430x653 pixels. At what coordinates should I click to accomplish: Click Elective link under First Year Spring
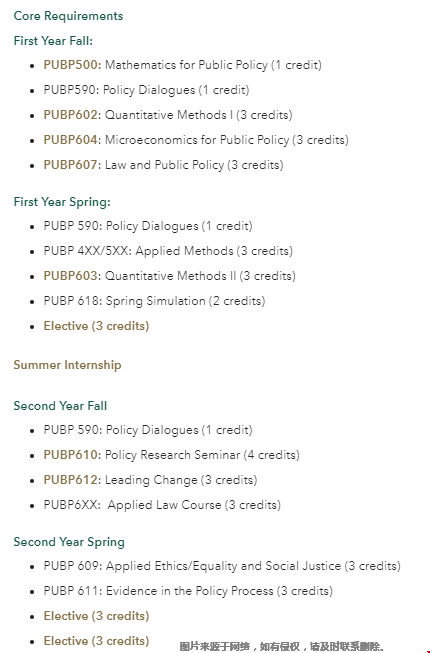point(96,326)
